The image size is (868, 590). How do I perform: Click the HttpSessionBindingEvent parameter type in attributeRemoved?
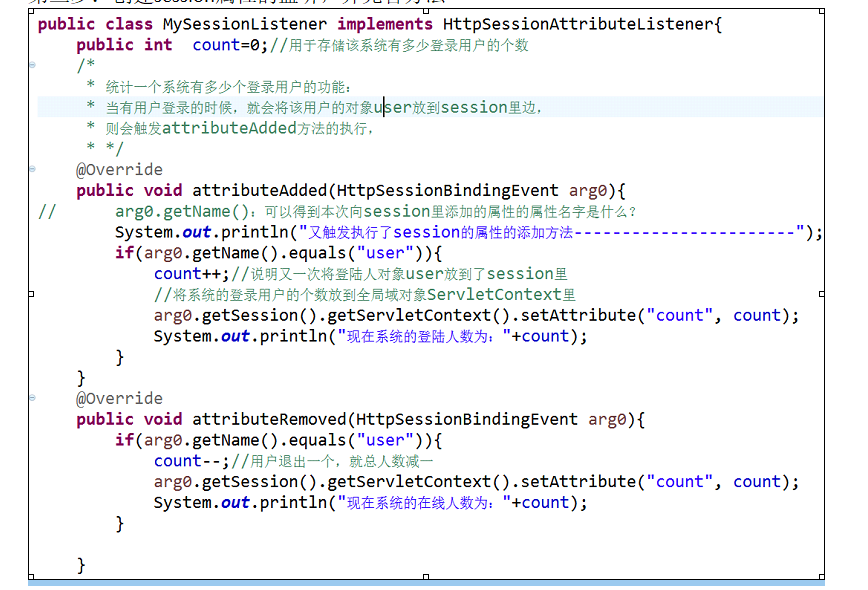[x=467, y=419]
